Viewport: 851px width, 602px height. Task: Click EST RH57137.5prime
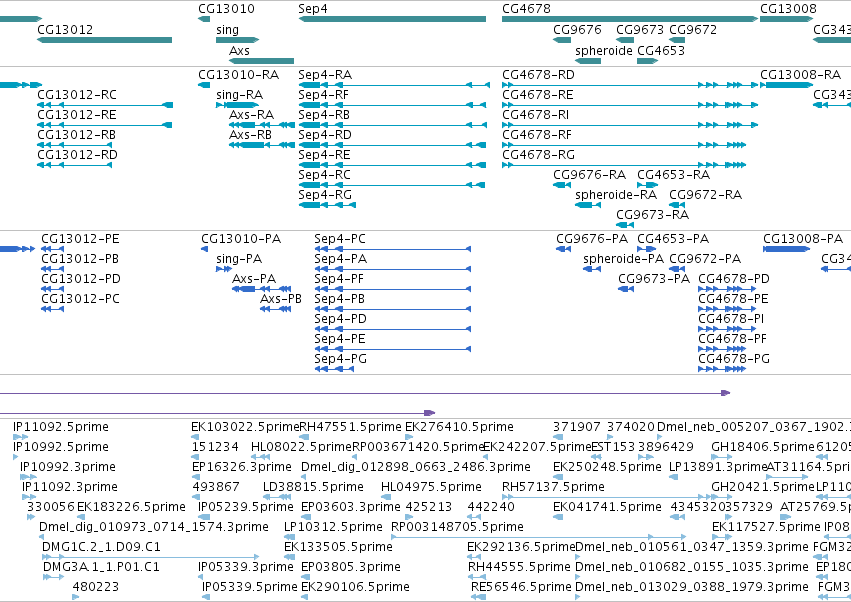pyautogui.click(x=553, y=487)
